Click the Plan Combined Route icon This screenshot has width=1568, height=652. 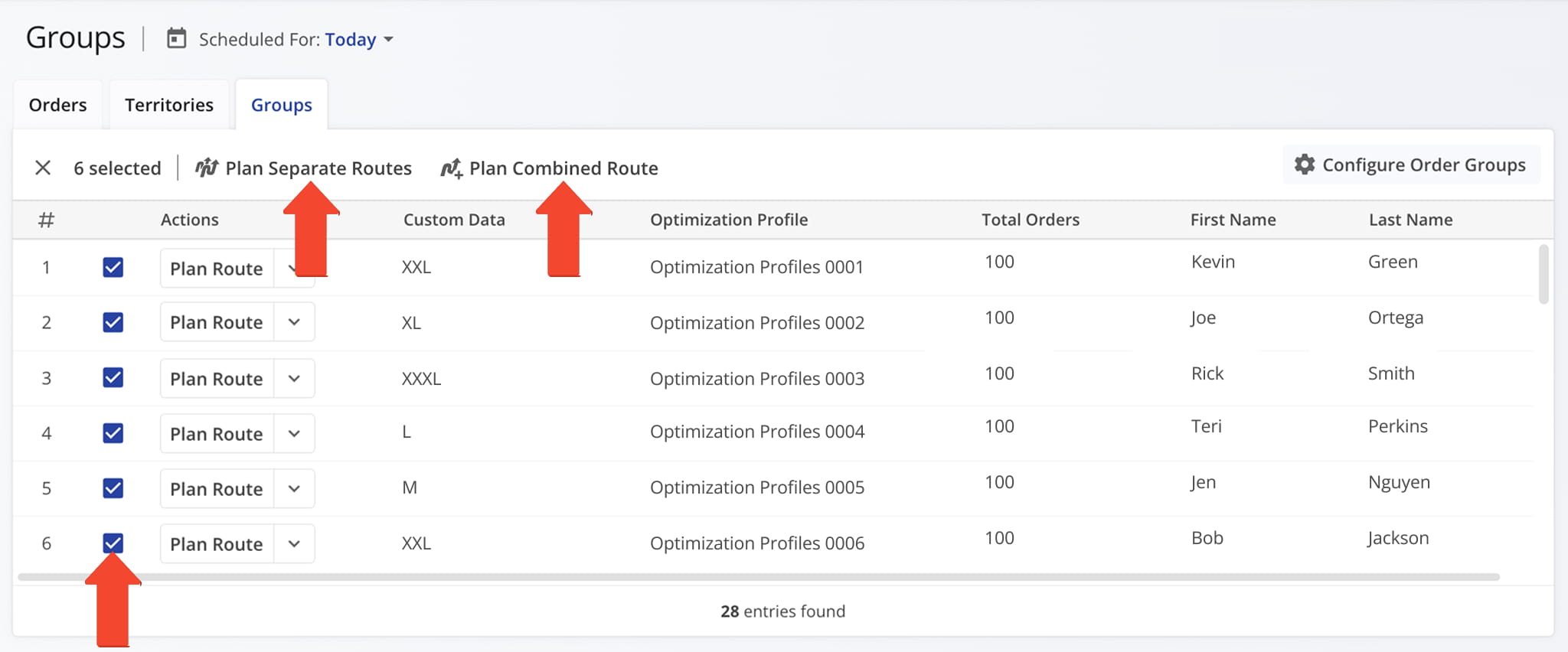tap(451, 168)
